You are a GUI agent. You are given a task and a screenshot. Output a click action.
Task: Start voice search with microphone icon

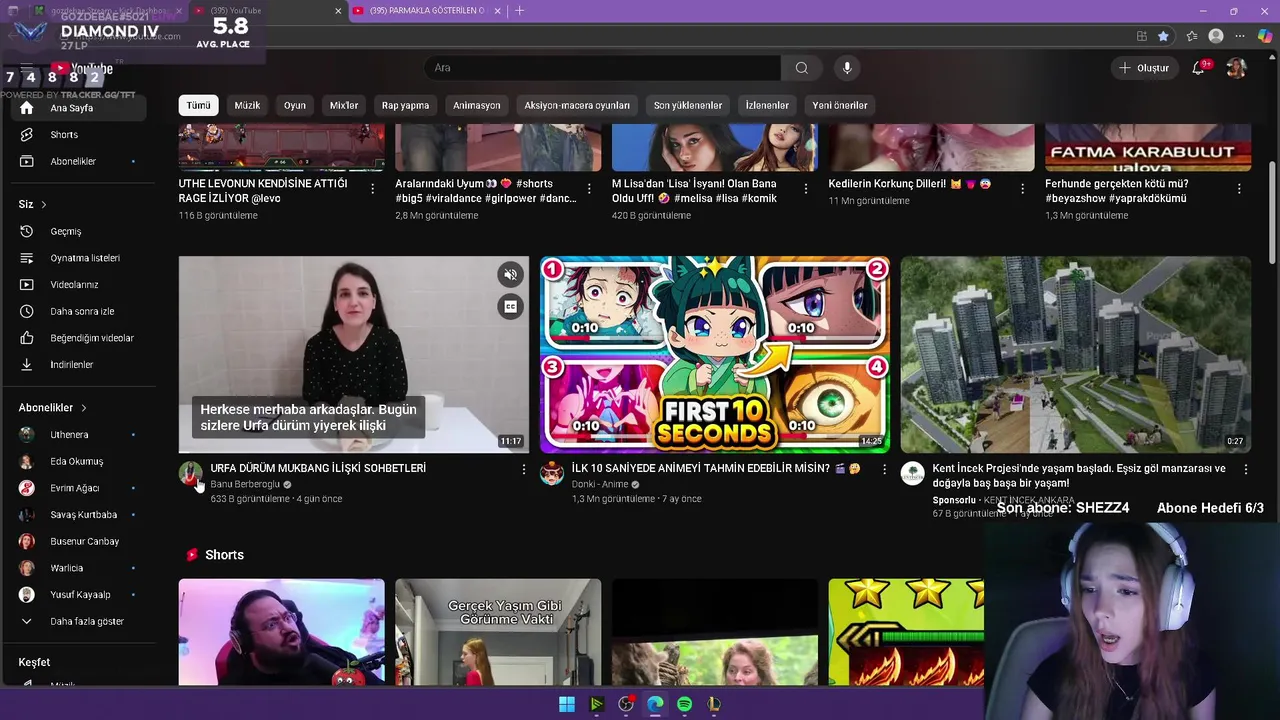click(847, 68)
